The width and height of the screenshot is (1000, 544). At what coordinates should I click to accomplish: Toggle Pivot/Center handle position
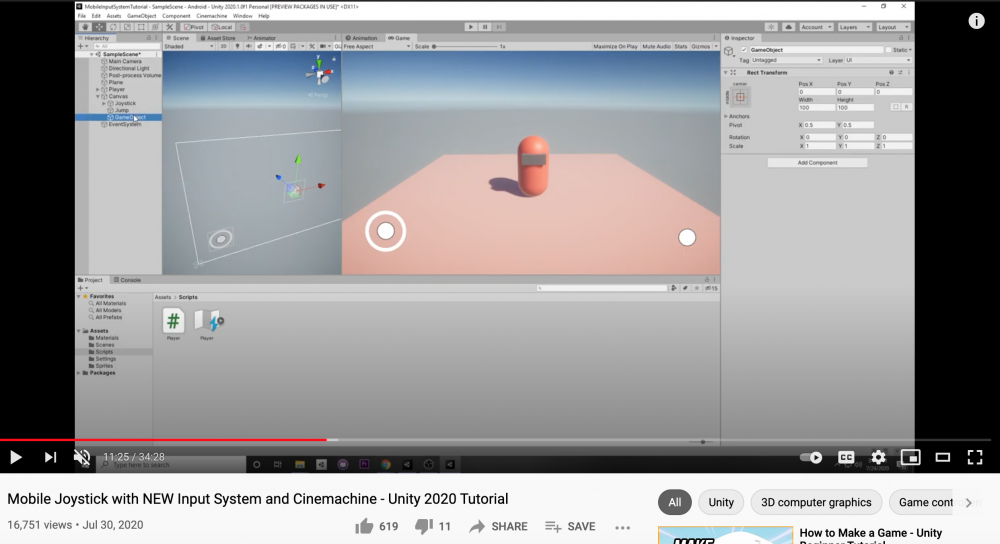[x=194, y=27]
